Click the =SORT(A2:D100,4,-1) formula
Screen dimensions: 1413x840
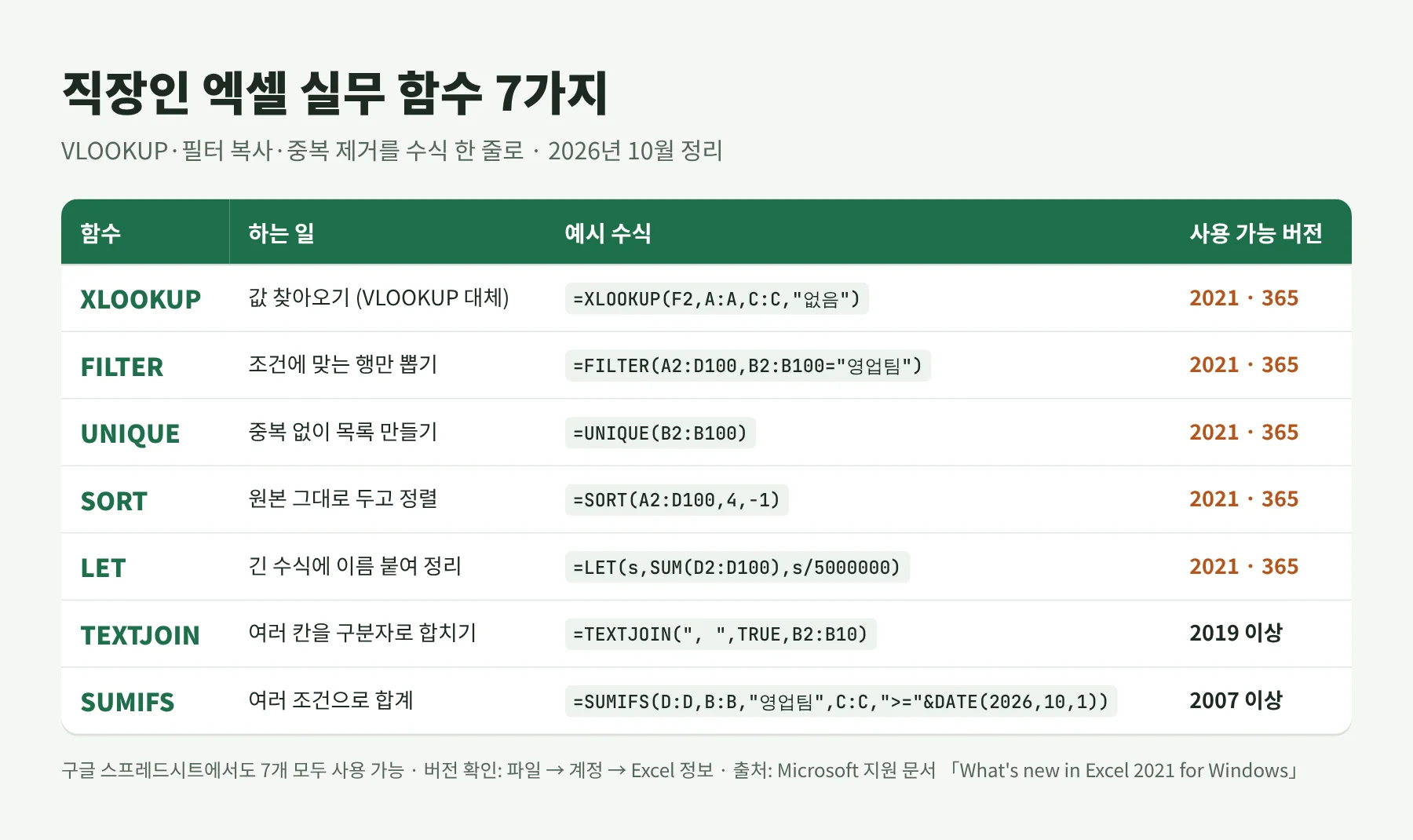pyautogui.click(x=677, y=500)
